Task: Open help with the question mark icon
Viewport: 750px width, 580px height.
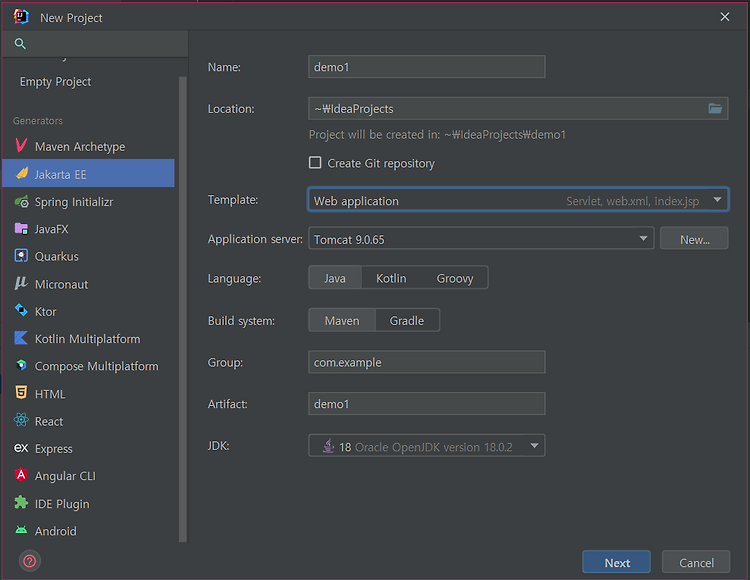Action: (30, 561)
